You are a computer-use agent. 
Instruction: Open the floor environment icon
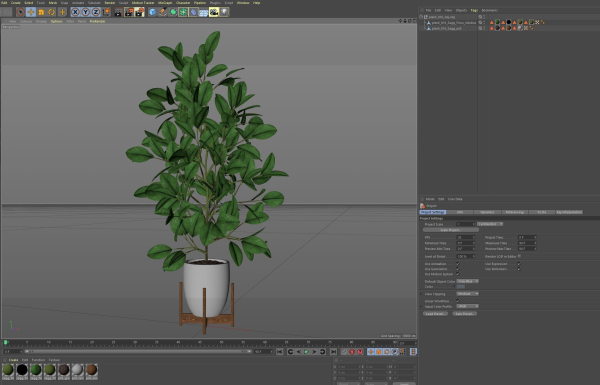point(204,12)
